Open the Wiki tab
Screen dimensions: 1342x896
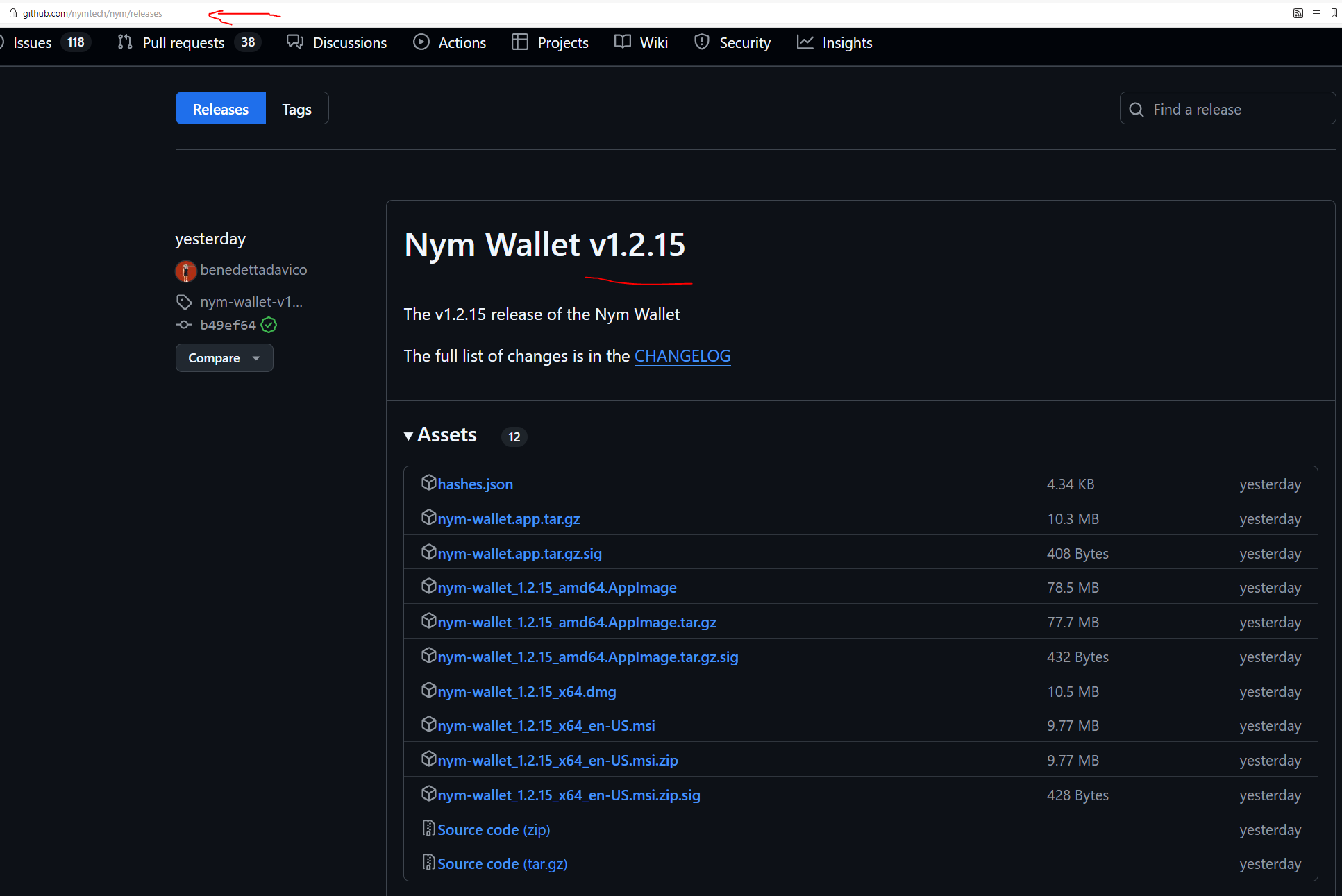[641, 42]
